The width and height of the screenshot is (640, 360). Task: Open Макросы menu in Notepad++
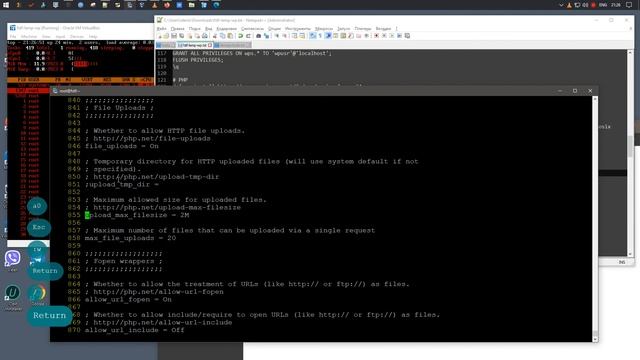coord(324,29)
